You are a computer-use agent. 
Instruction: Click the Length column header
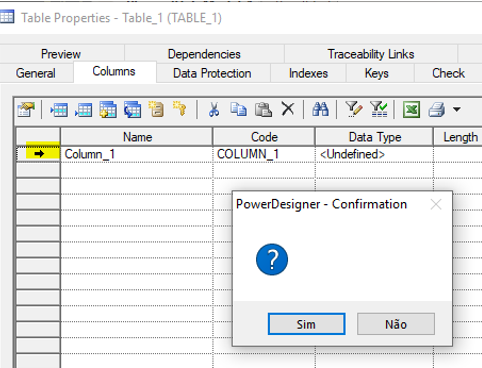459,137
